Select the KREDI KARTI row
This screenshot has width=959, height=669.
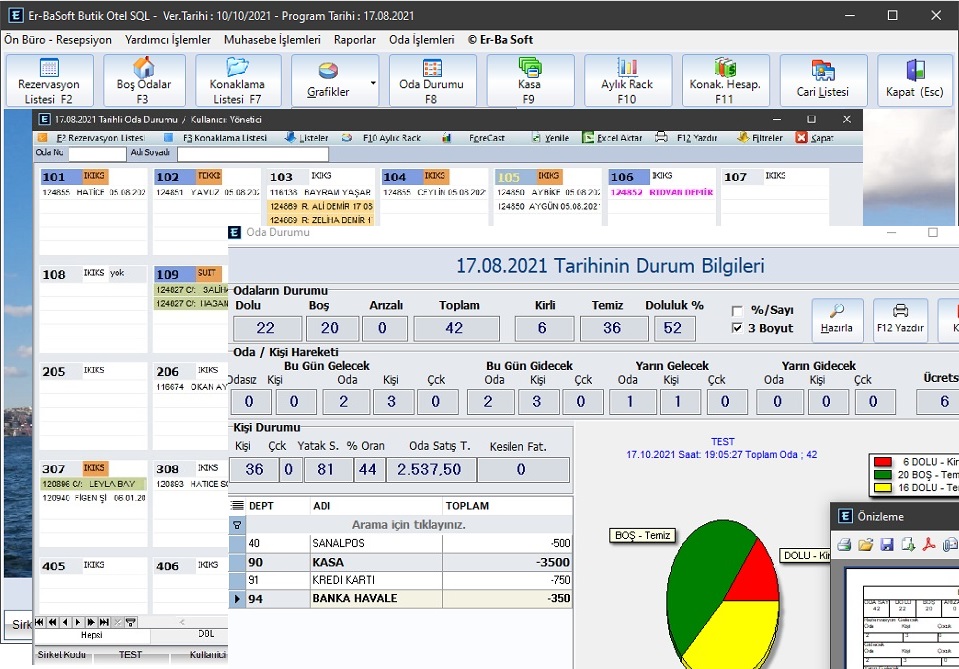point(401,580)
